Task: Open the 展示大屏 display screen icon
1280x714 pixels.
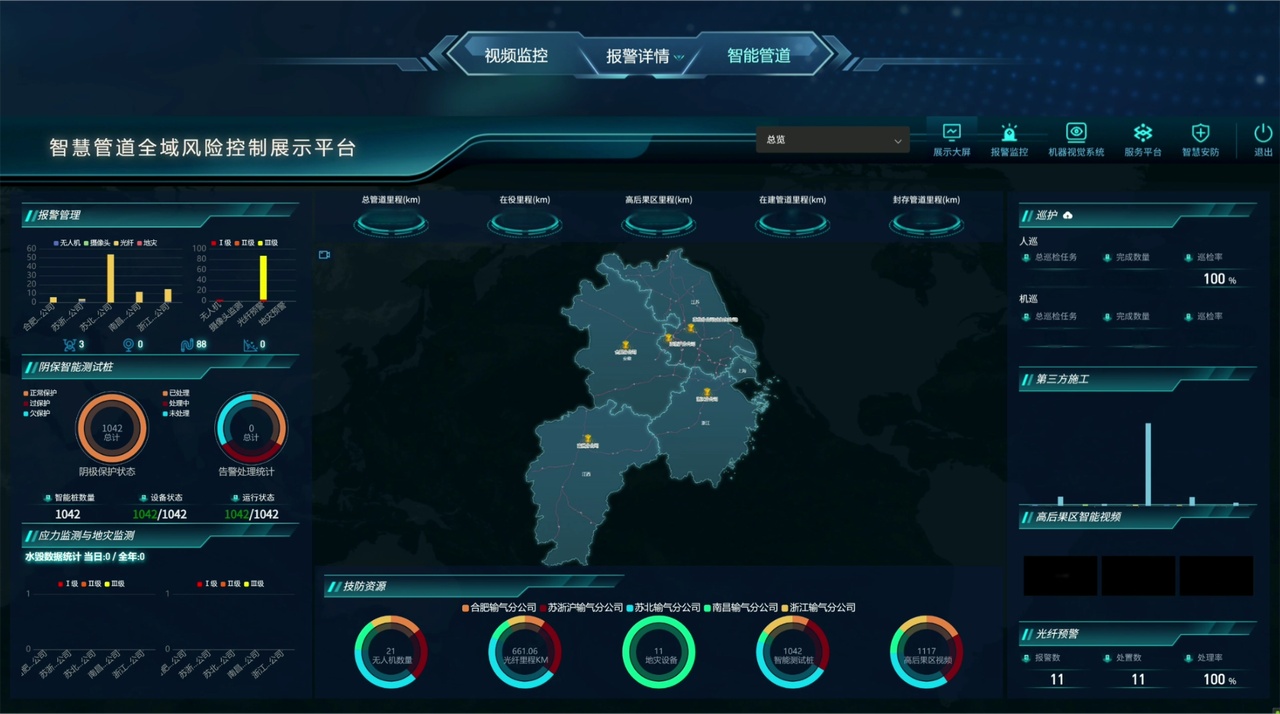Action: (x=951, y=132)
